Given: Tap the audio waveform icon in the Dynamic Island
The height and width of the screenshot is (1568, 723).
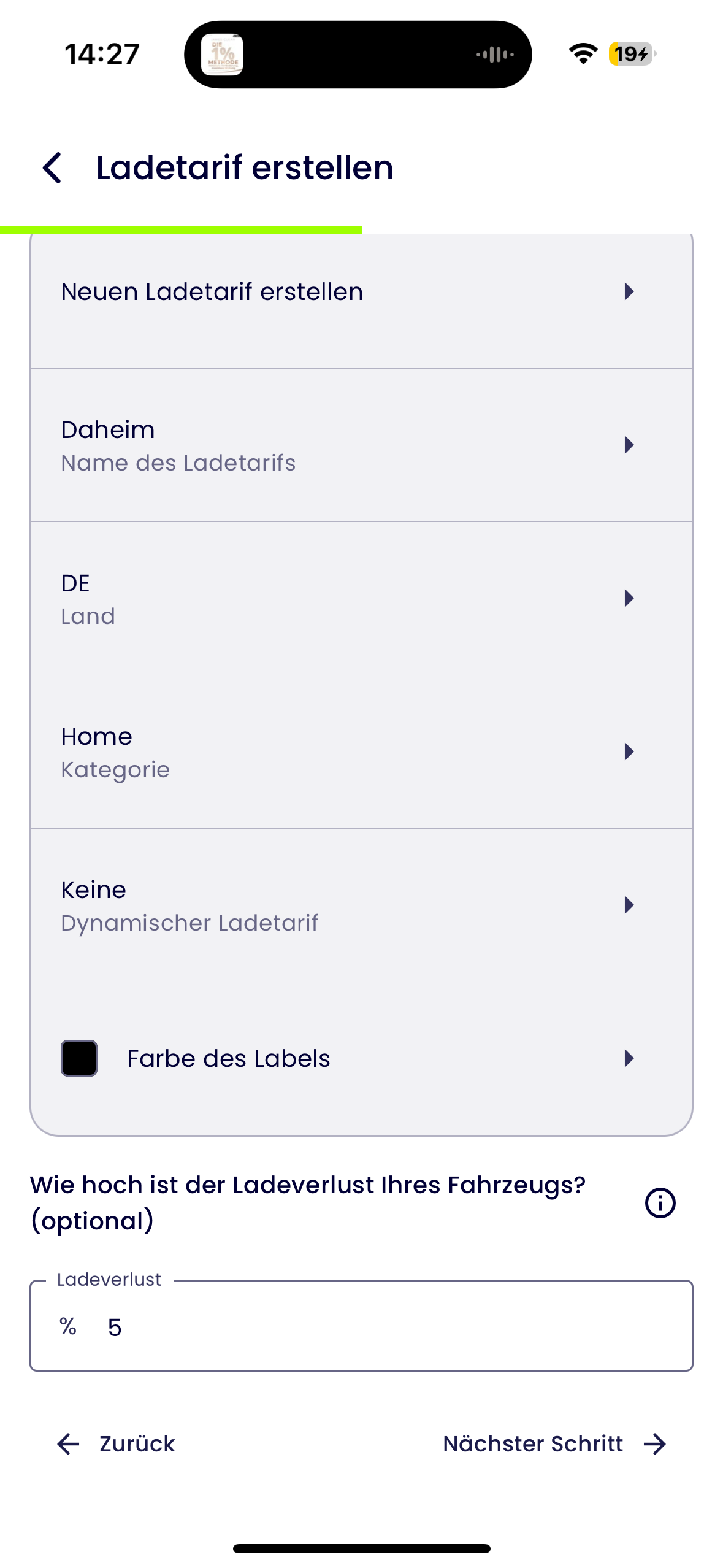Looking at the screenshot, I should tap(495, 55).
